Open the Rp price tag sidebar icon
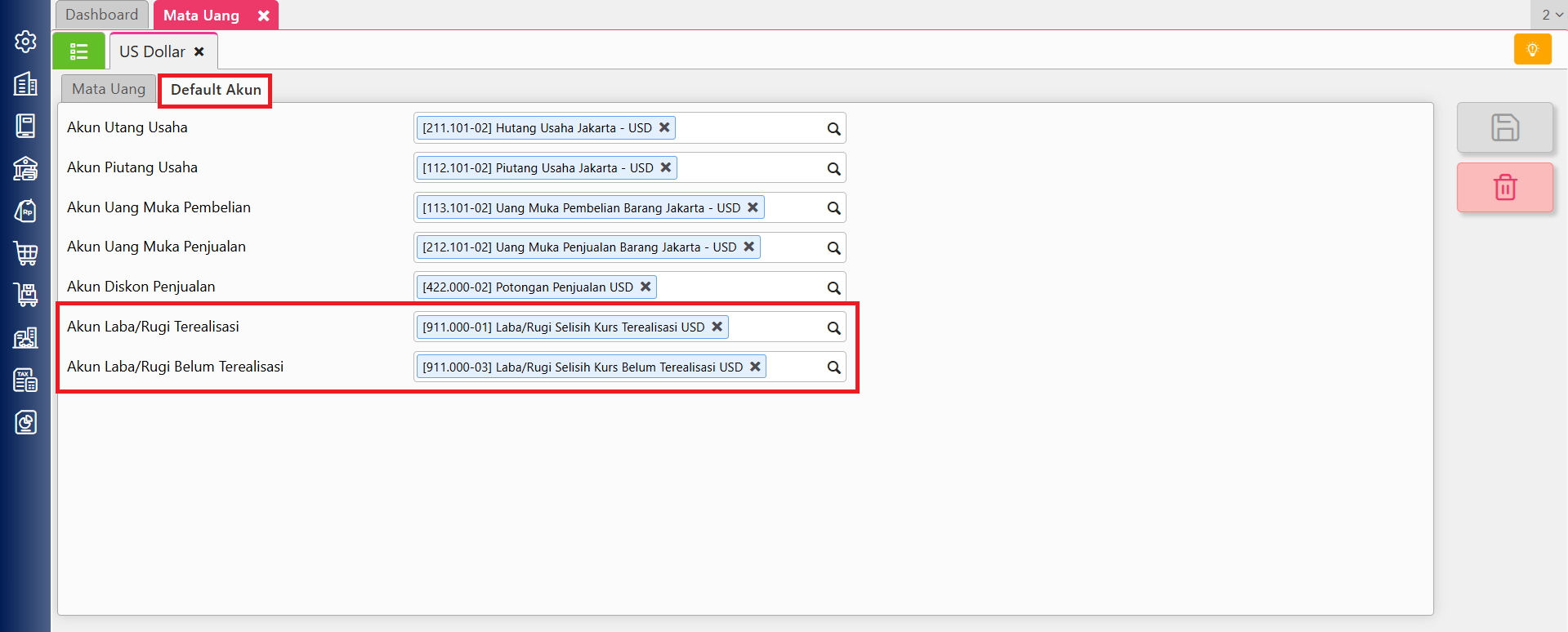 25,211
